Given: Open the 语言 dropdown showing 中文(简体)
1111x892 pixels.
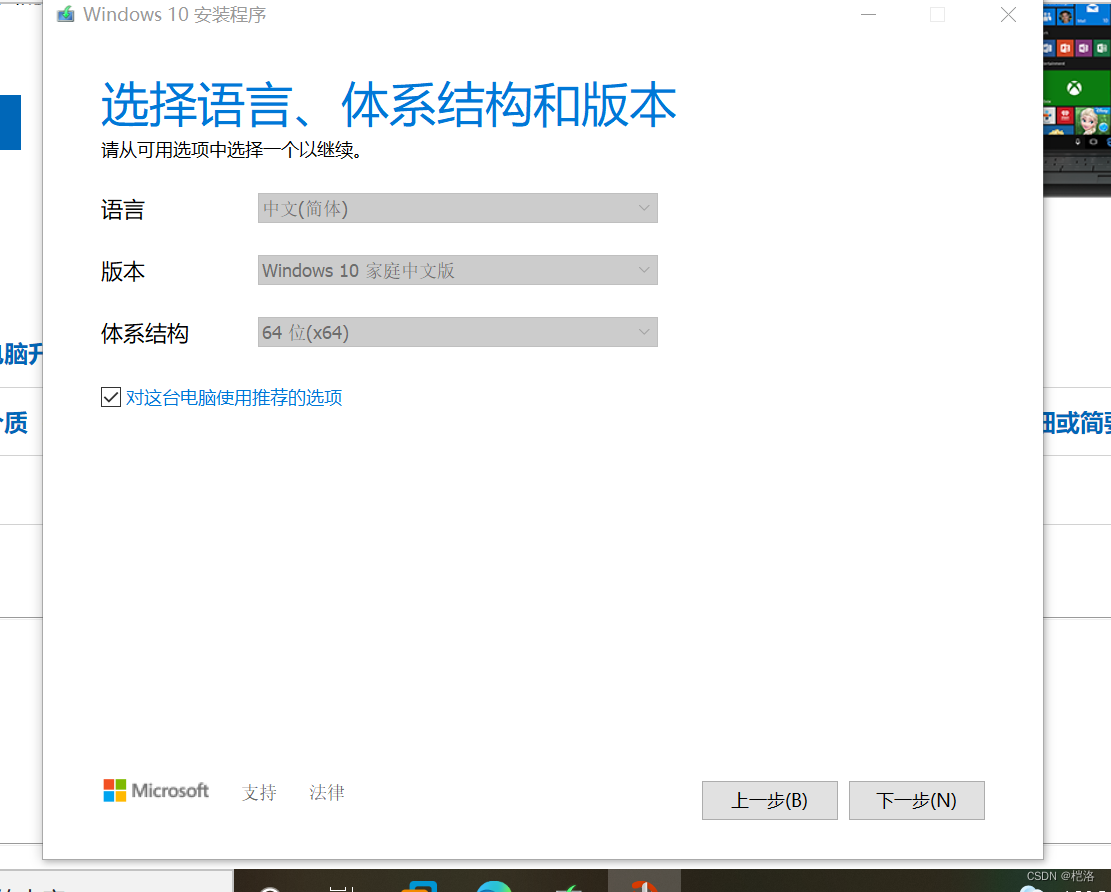Looking at the screenshot, I should click(458, 208).
